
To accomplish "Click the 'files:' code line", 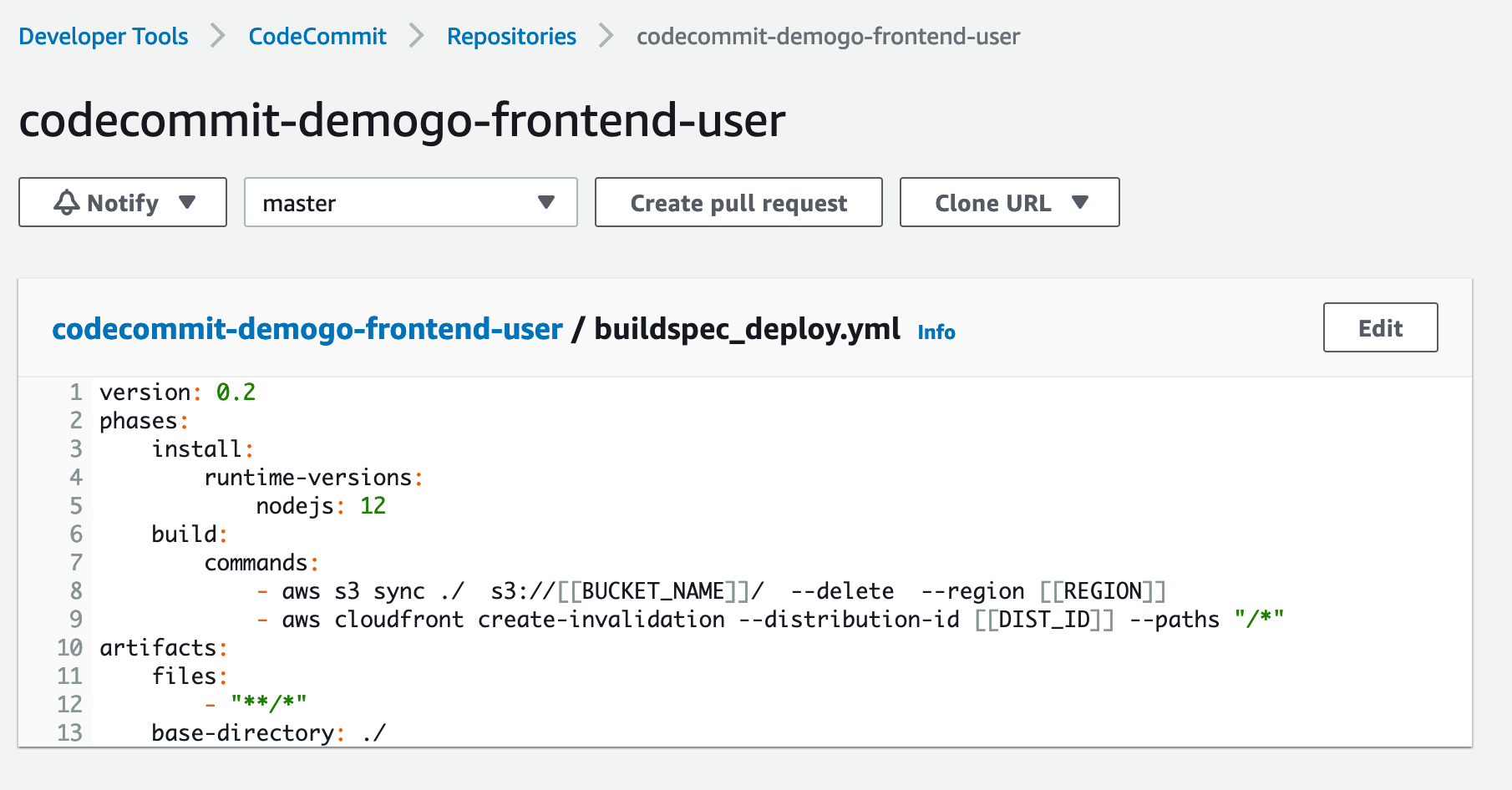I will (190, 676).
